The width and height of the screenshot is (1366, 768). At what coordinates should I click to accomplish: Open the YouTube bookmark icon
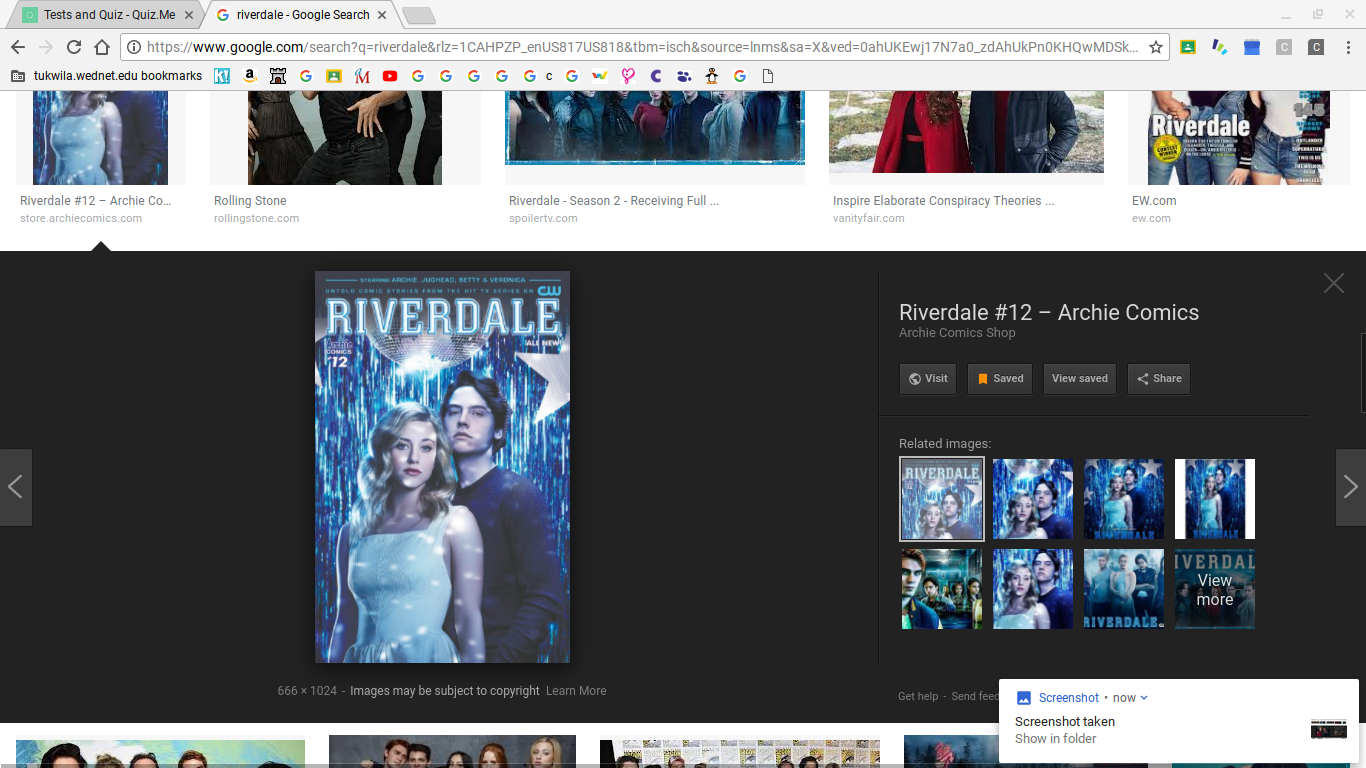click(390, 76)
